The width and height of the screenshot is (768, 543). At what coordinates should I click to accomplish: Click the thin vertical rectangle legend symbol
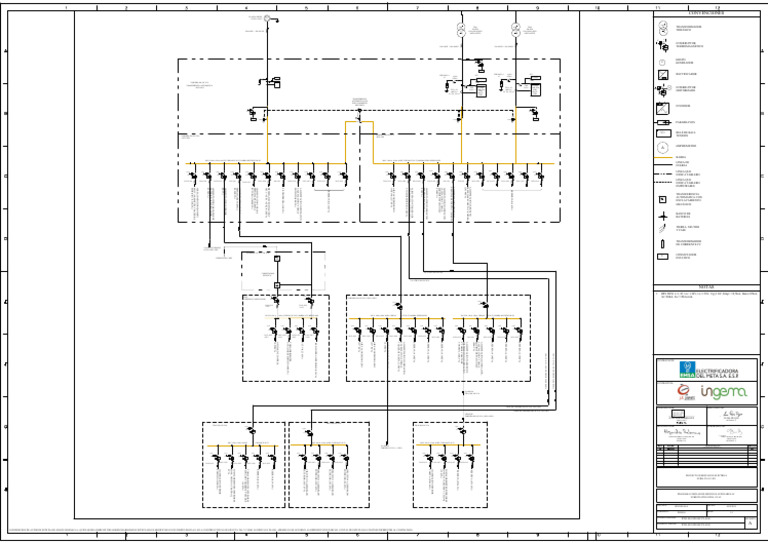tap(663, 243)
